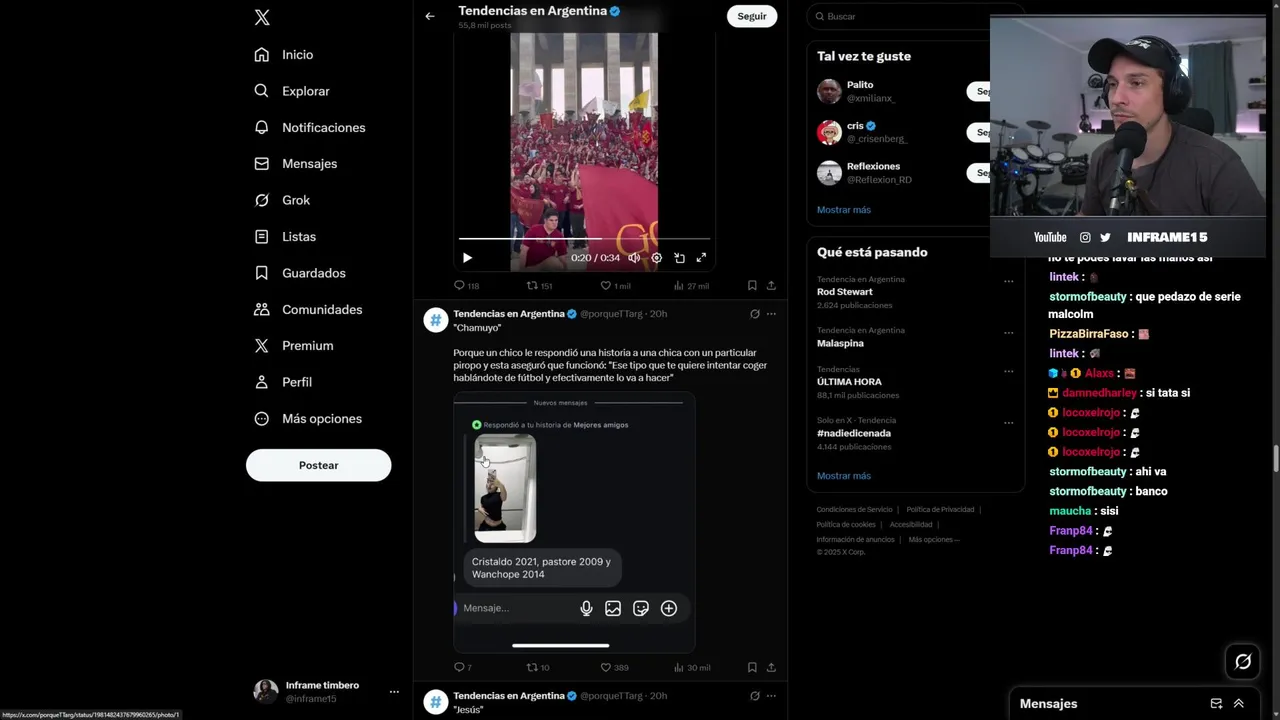Open more options for #nadiedicenada trend
The height and width of the screenshot is (720, 1280).
click(1008, 423)
